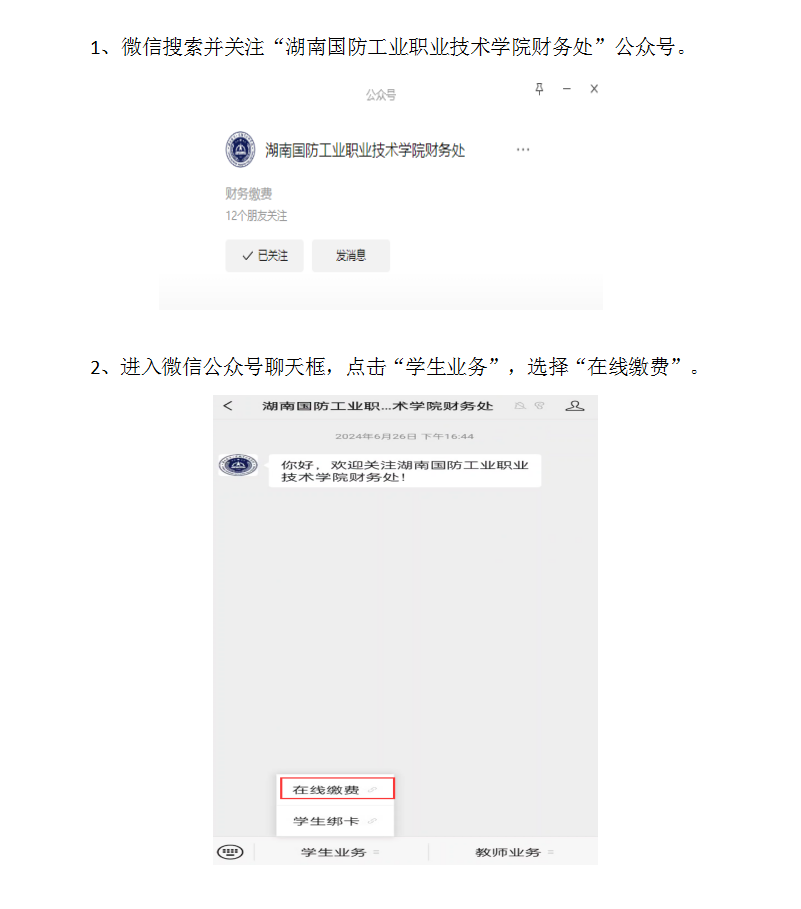
Task: Minimize the 公众号 window
Action: tap(567, 89)
